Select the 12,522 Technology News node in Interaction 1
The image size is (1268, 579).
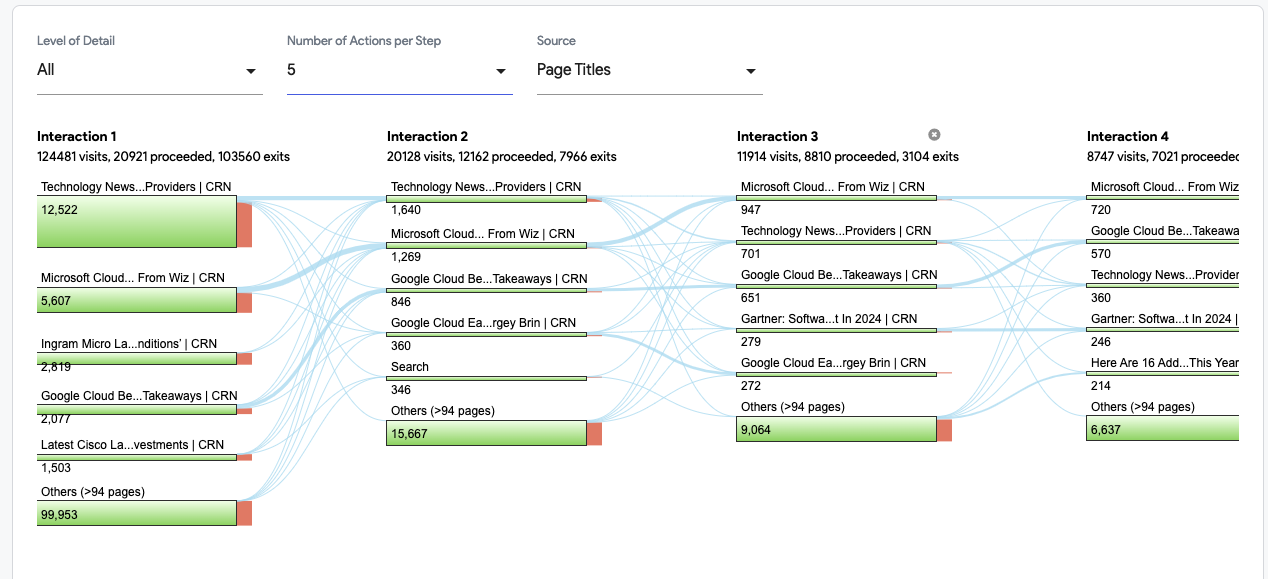137,221
